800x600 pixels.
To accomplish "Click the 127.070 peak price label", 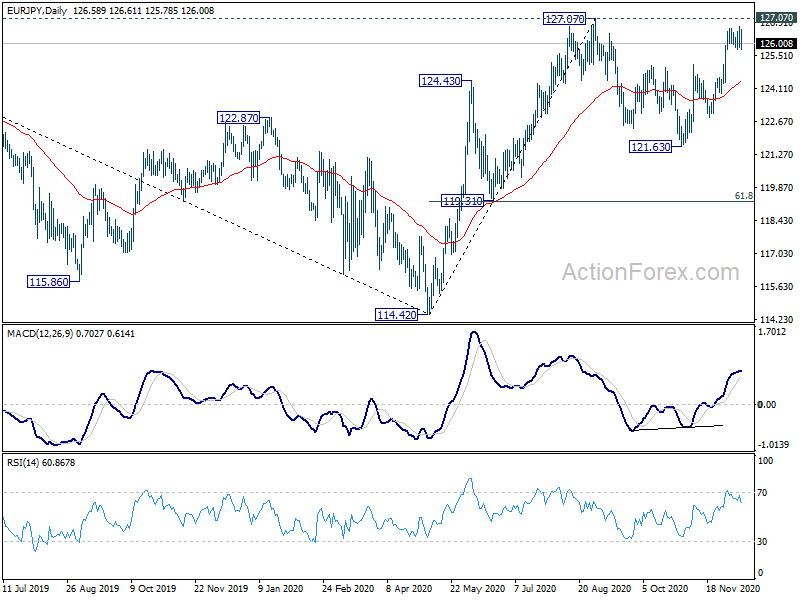I will (x=564, y=19).
